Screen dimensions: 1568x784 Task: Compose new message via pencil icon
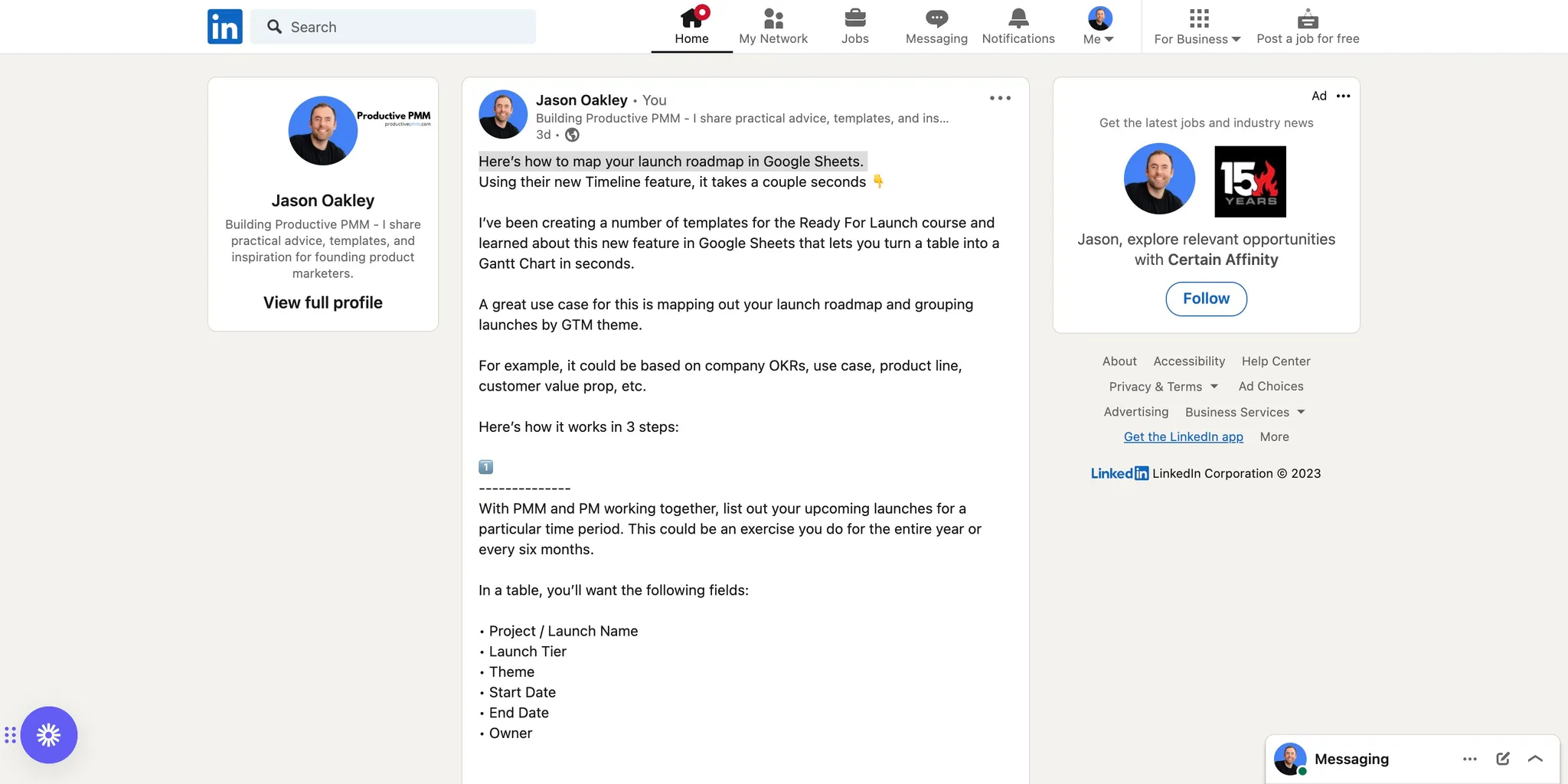[x=1503, y=759]
